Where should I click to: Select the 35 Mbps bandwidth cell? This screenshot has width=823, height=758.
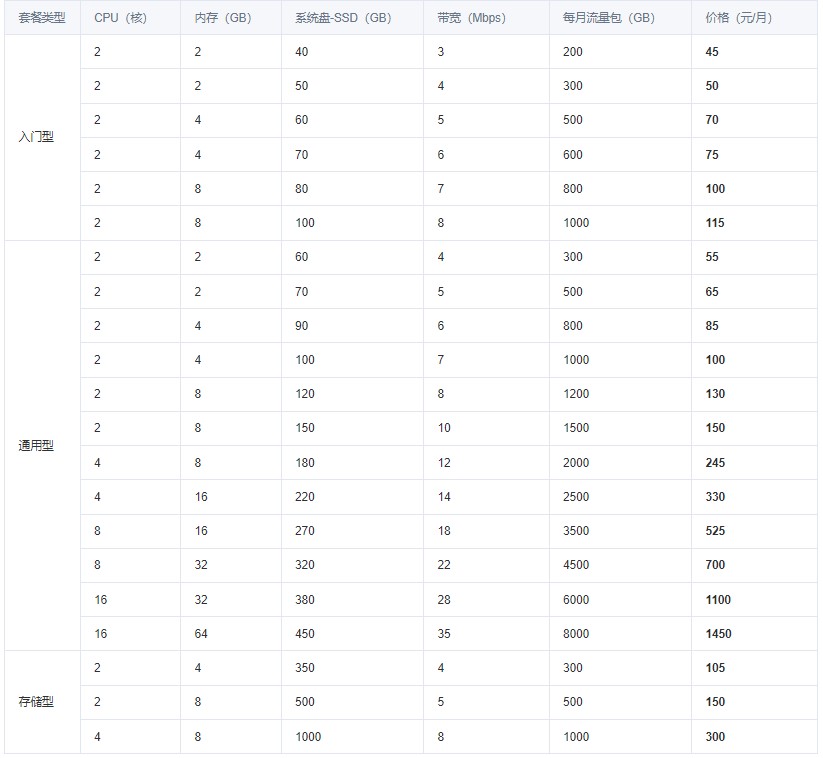(x=487, y=634)
